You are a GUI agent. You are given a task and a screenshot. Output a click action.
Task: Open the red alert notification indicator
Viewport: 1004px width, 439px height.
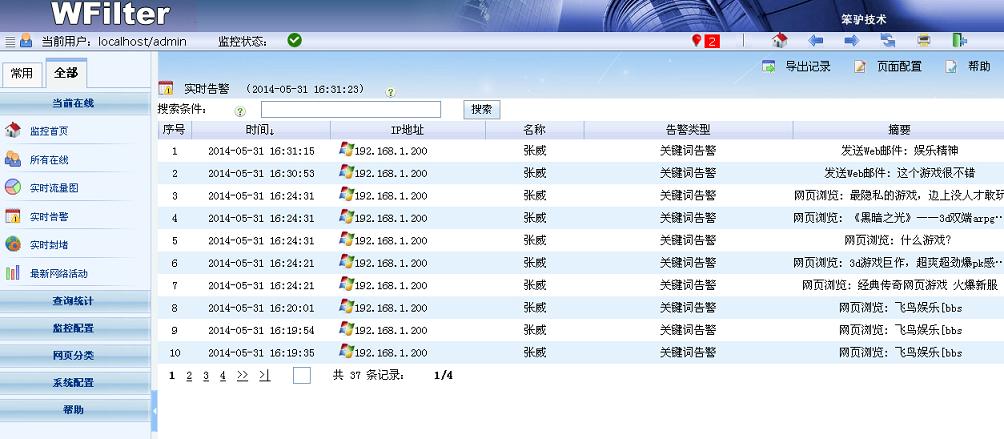point(705,41)
